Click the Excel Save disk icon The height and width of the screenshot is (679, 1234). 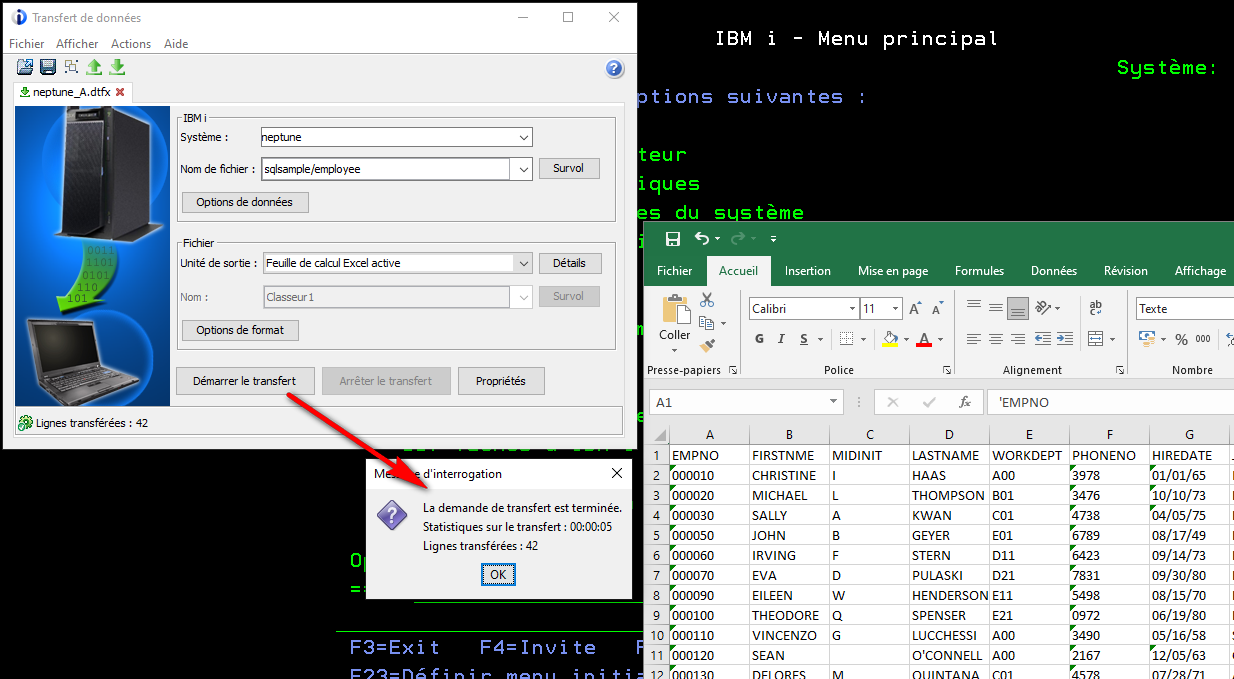(x=673, y=239)
